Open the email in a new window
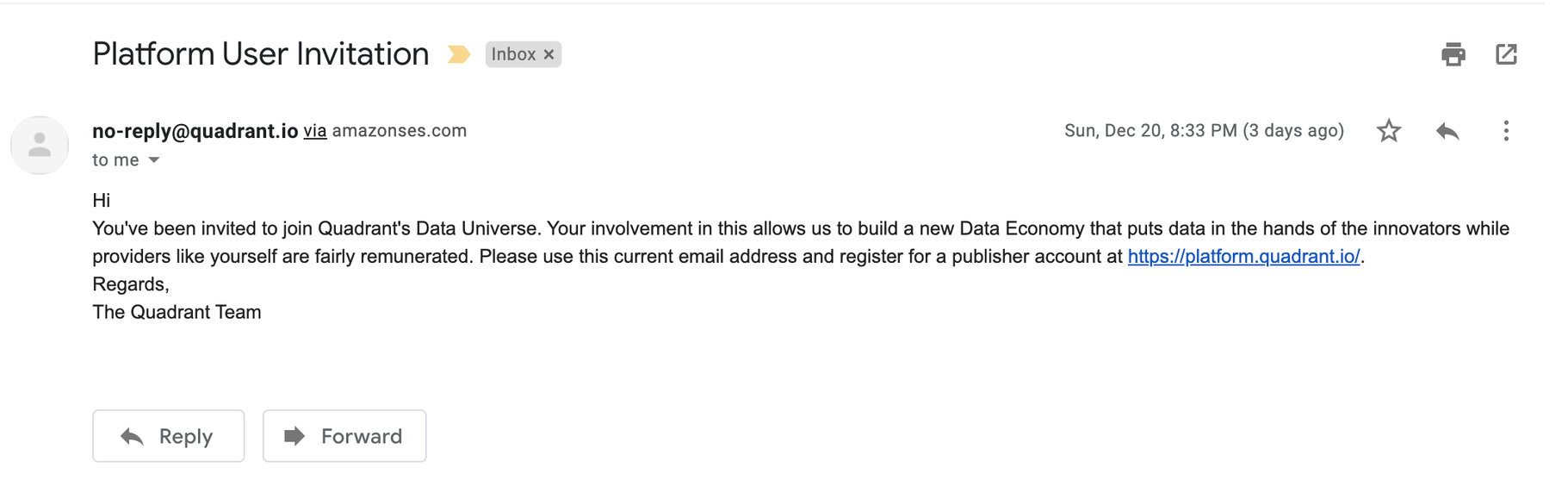The height and width of the screenshot is (480, 1568). click(x=1506, y=54)
